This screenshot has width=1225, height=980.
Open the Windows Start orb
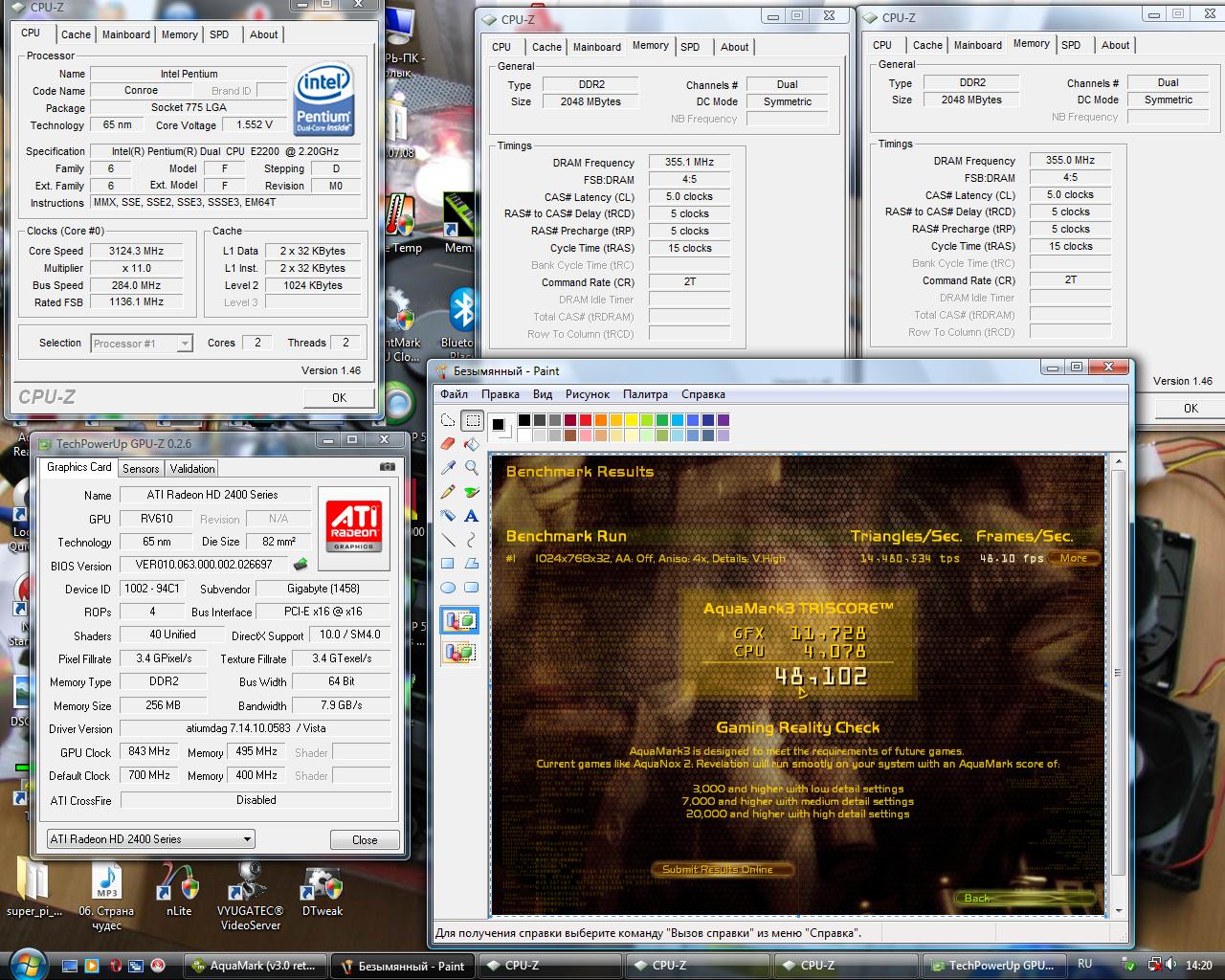point(26,963)
